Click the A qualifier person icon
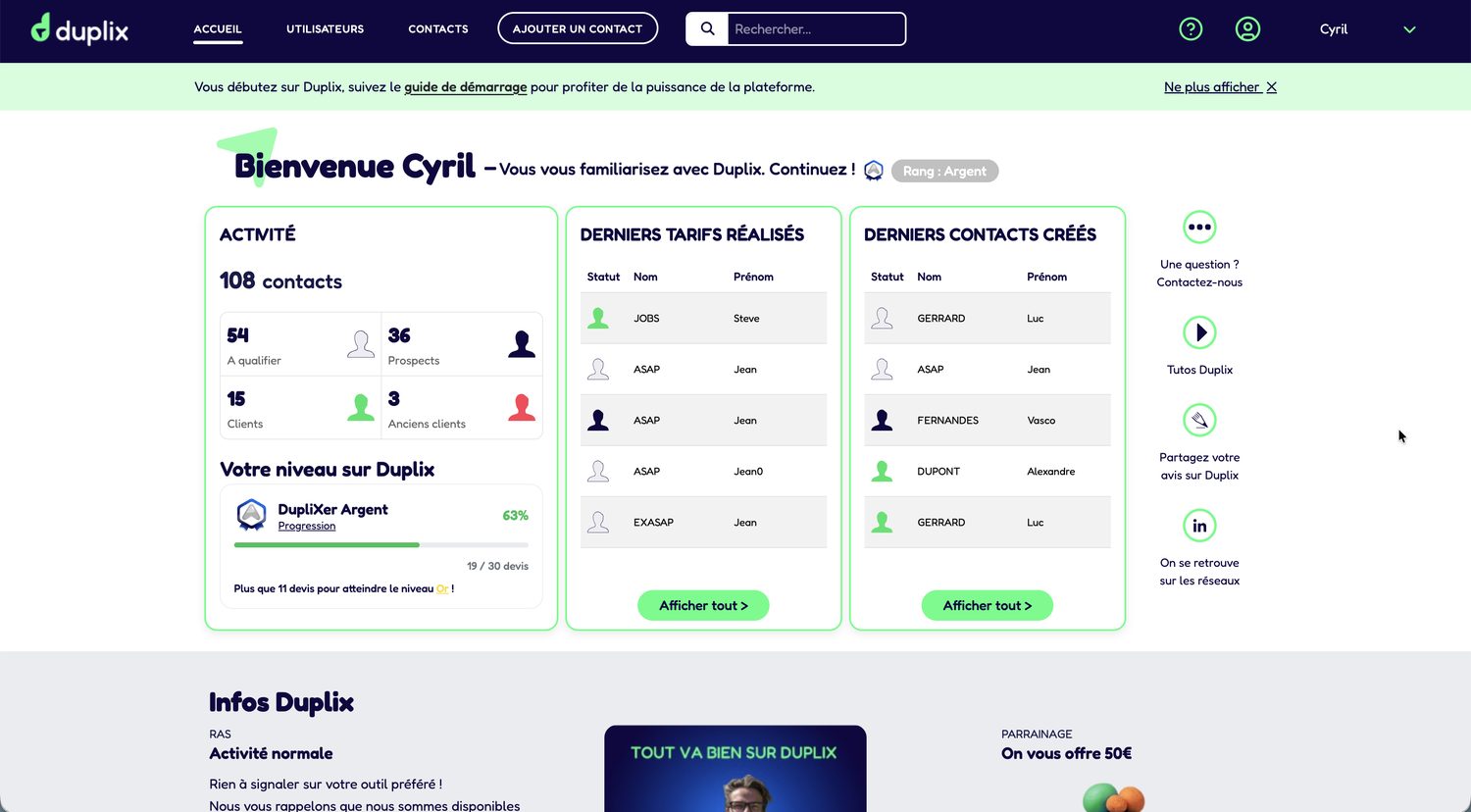 tap(361, 343)
